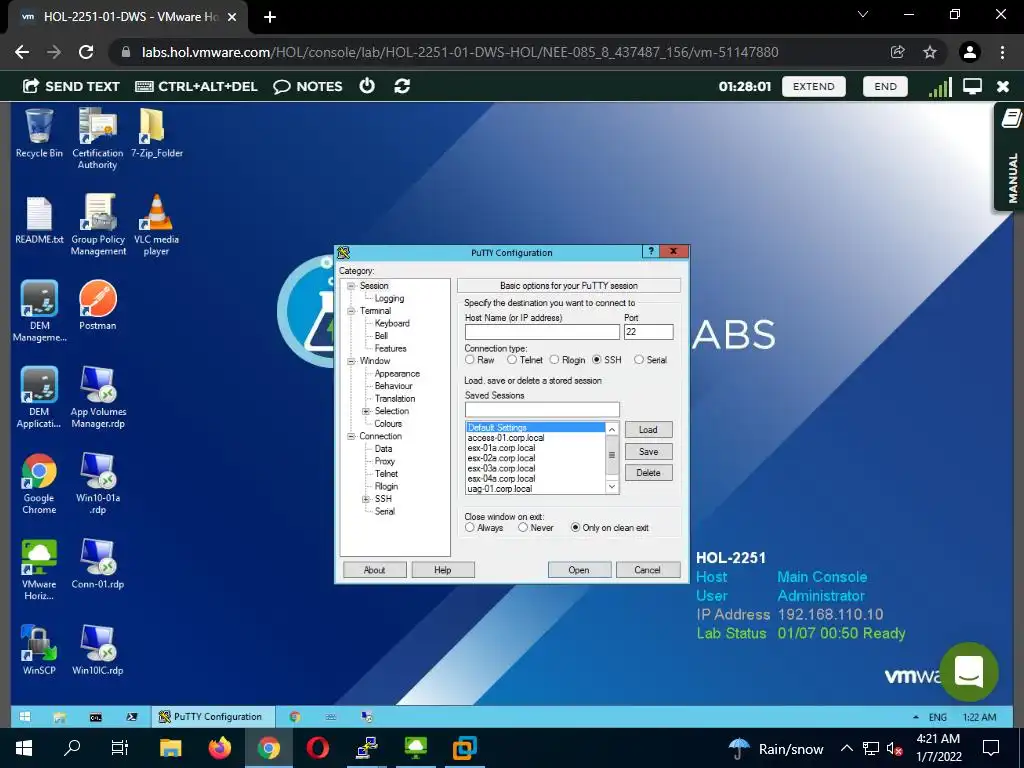Click the Port input field
This screenshot has width=1024, height=768.
[x=648, y=332]
